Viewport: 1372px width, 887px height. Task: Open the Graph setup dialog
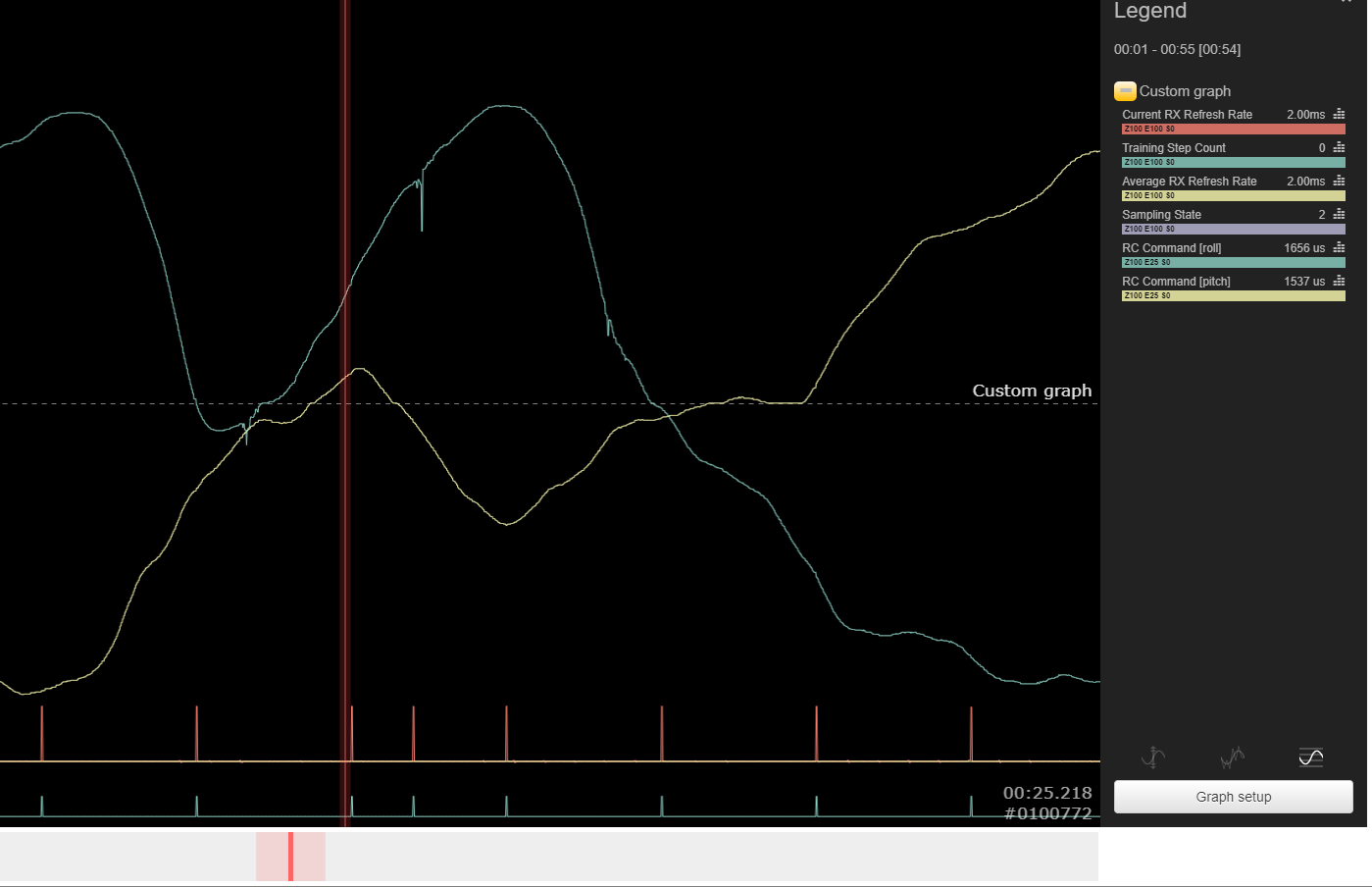click(1234, 797)
